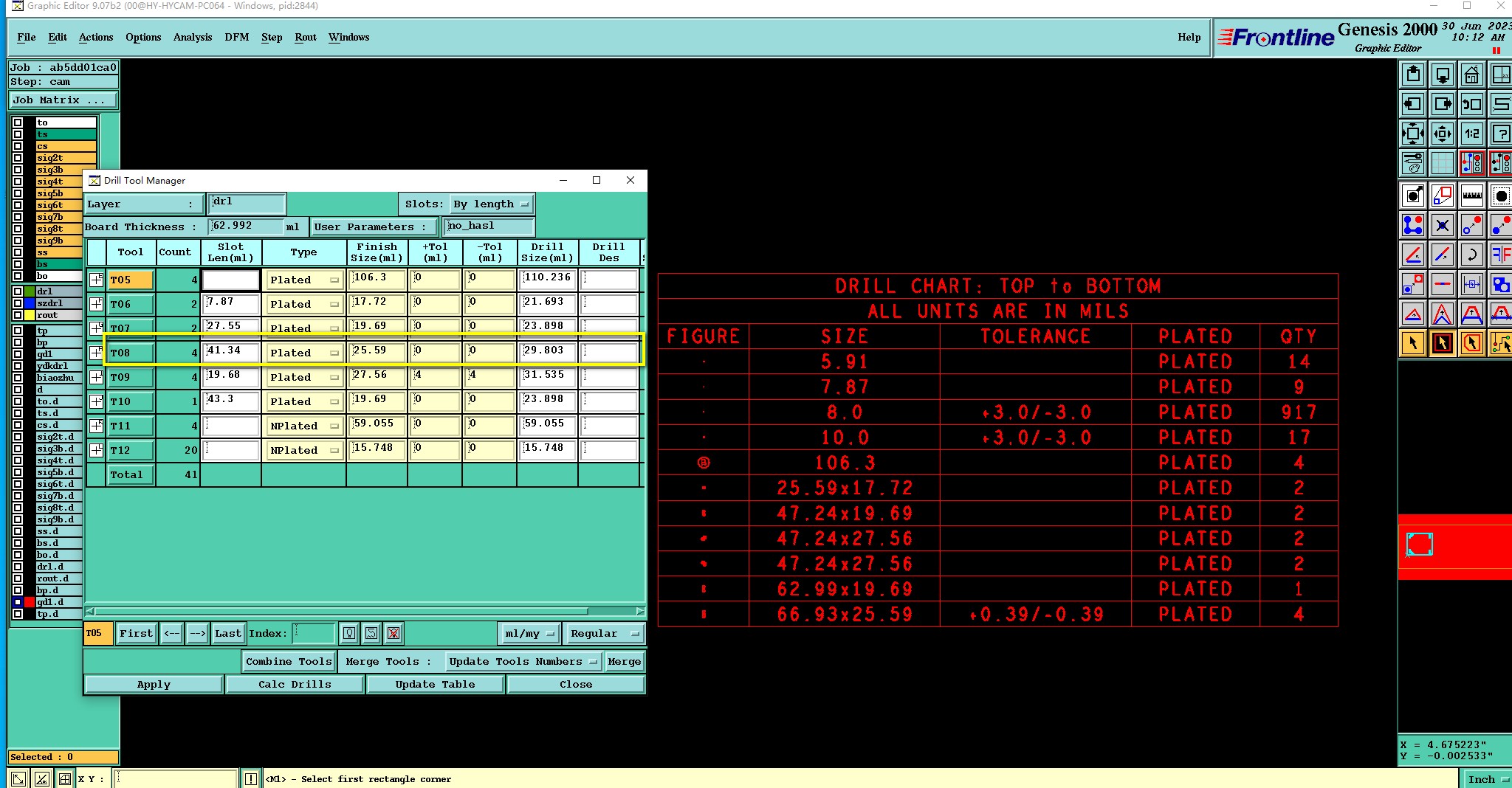Toggle checkbox for layer biaozhu
Image resolution: width=1512 pixels, height=788 pixels.
click(x=18, y=378)
